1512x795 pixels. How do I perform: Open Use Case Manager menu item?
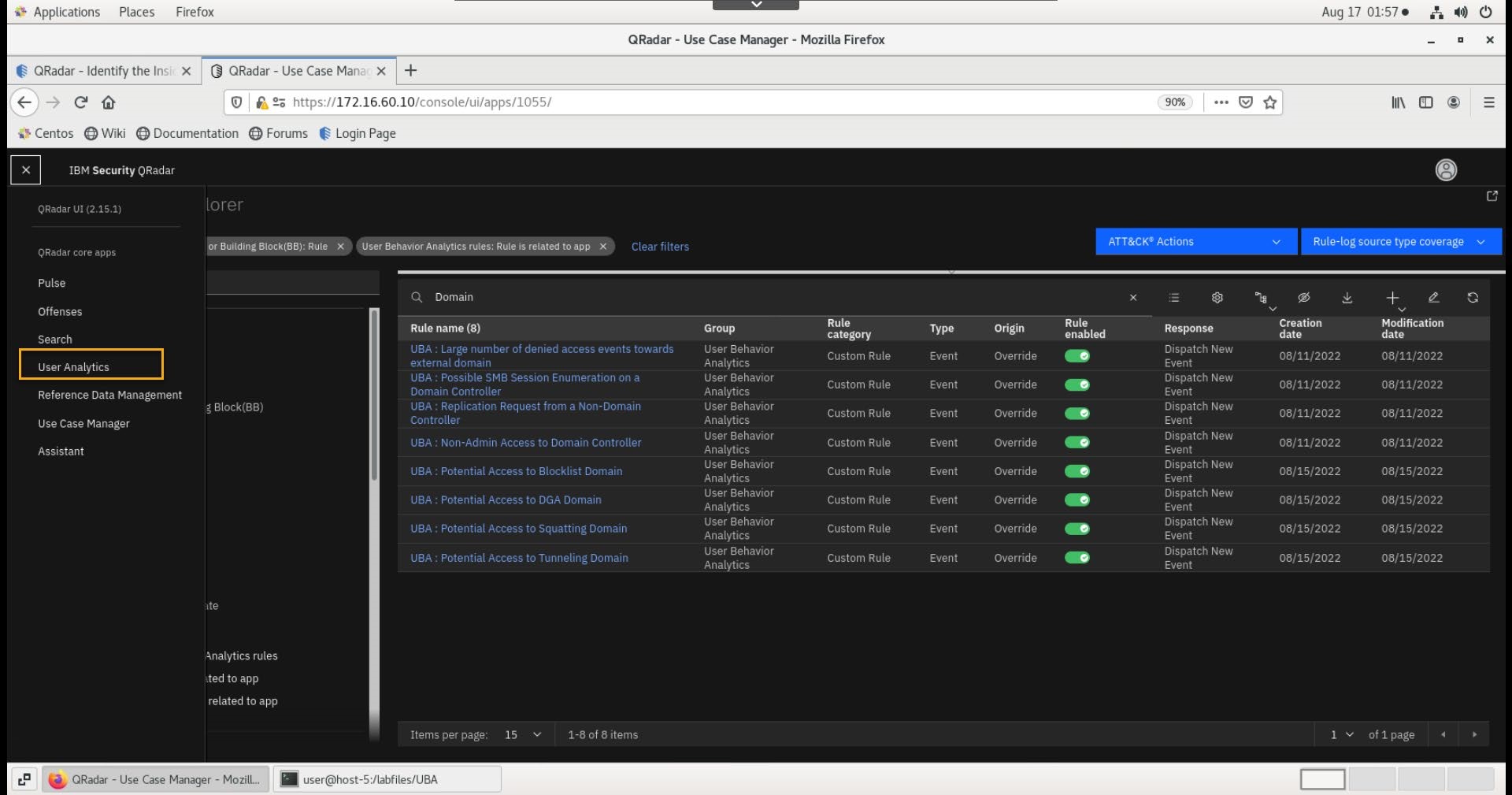pyautogui.click(x=83, y=424)
